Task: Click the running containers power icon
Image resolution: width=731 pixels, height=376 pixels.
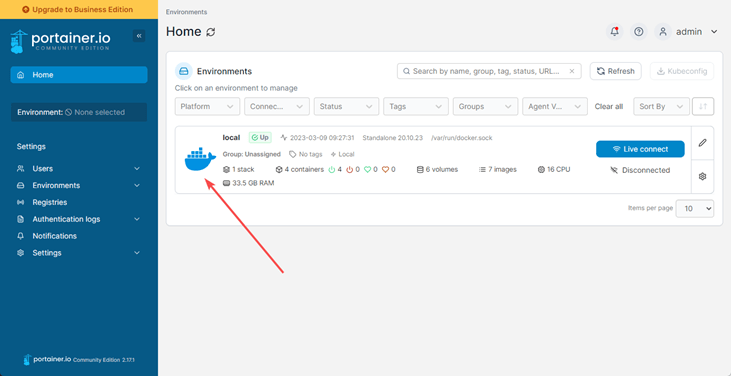Action: (x=332, y=170)
